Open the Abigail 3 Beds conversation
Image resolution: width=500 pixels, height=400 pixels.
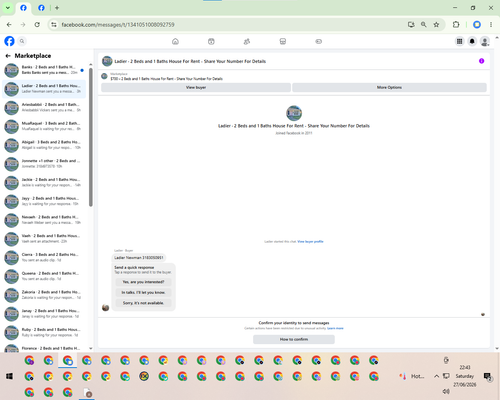[x=44, y=145]
